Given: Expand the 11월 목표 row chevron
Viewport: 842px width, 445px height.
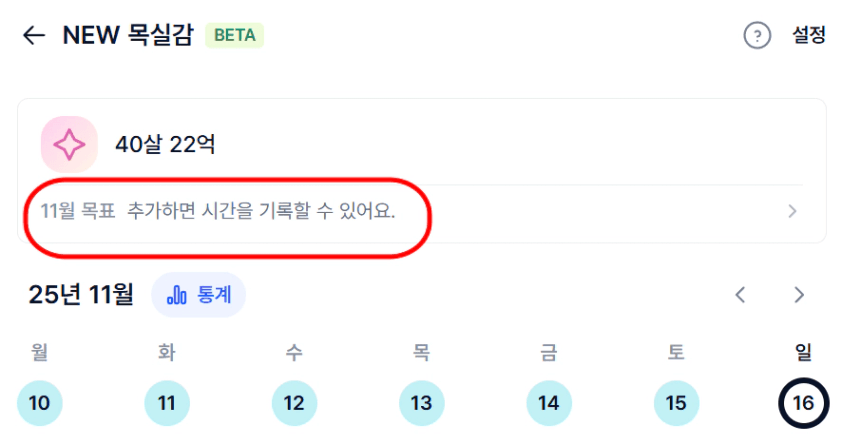Looking at the screenshot, I should click(x=792, y=212).
